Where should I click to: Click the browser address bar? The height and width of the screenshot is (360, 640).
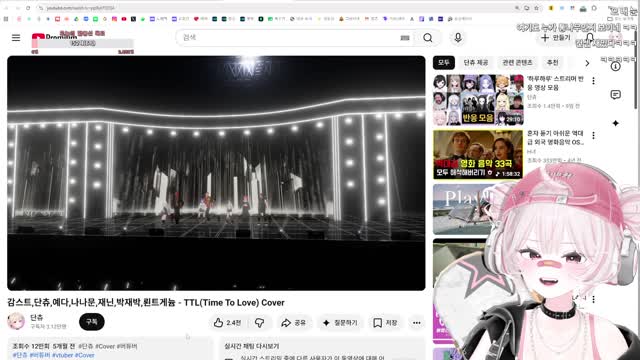278,8
